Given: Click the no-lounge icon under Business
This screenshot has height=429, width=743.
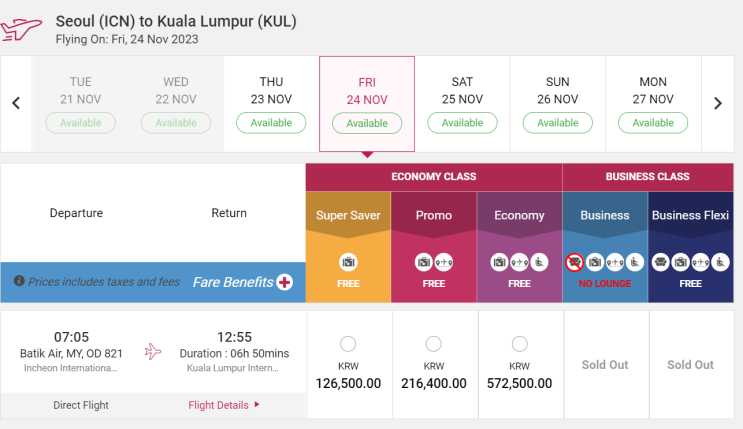Looking at the screenshot, I should coord(575,262).
